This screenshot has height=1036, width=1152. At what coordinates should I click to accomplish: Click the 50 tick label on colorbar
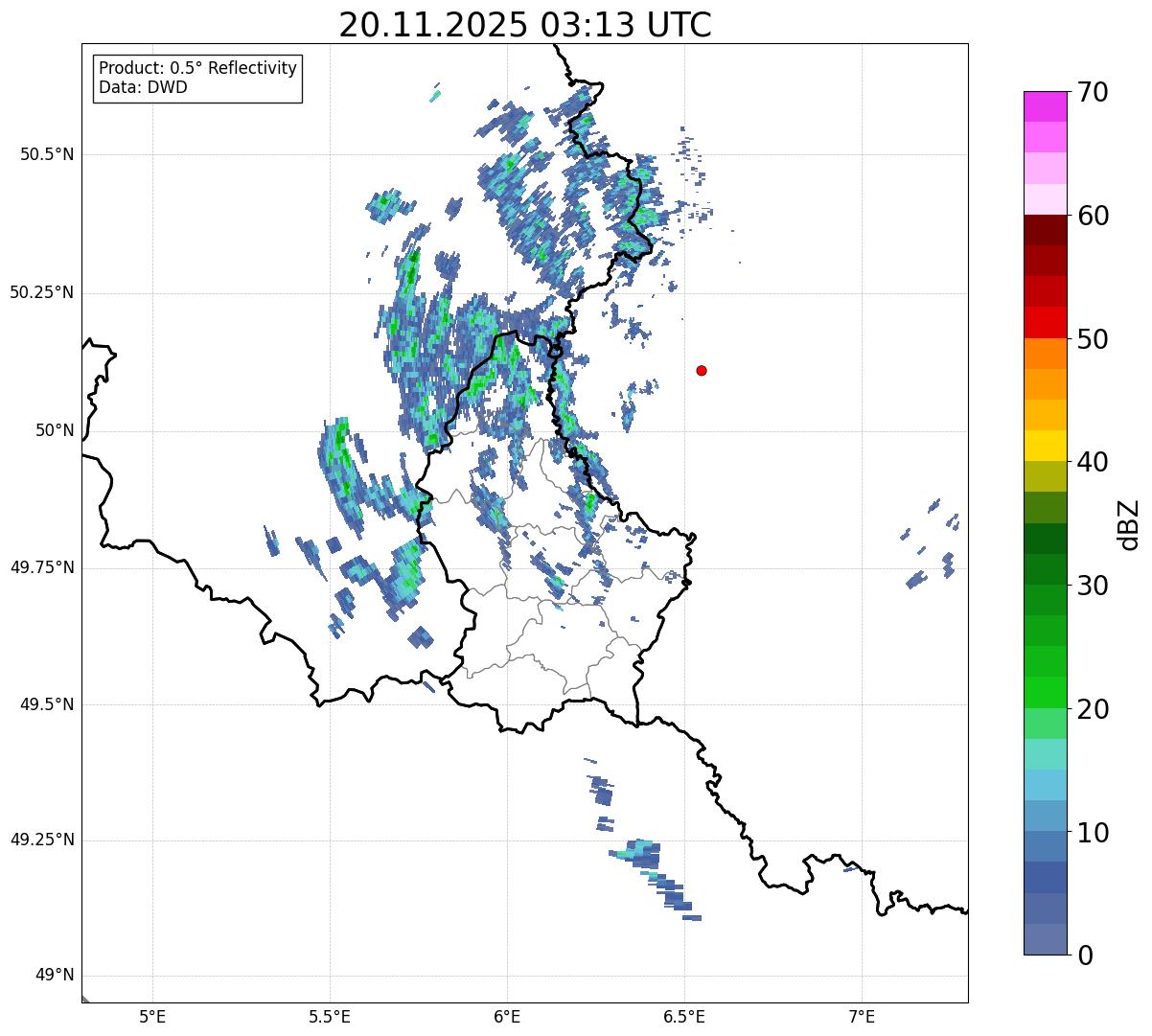coord(1093,339)
